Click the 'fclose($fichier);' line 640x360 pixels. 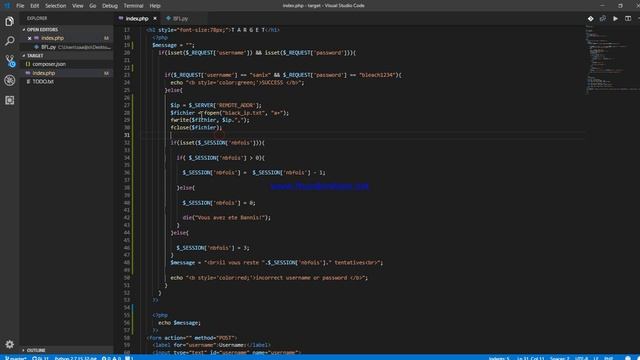[x=196, y=128]
